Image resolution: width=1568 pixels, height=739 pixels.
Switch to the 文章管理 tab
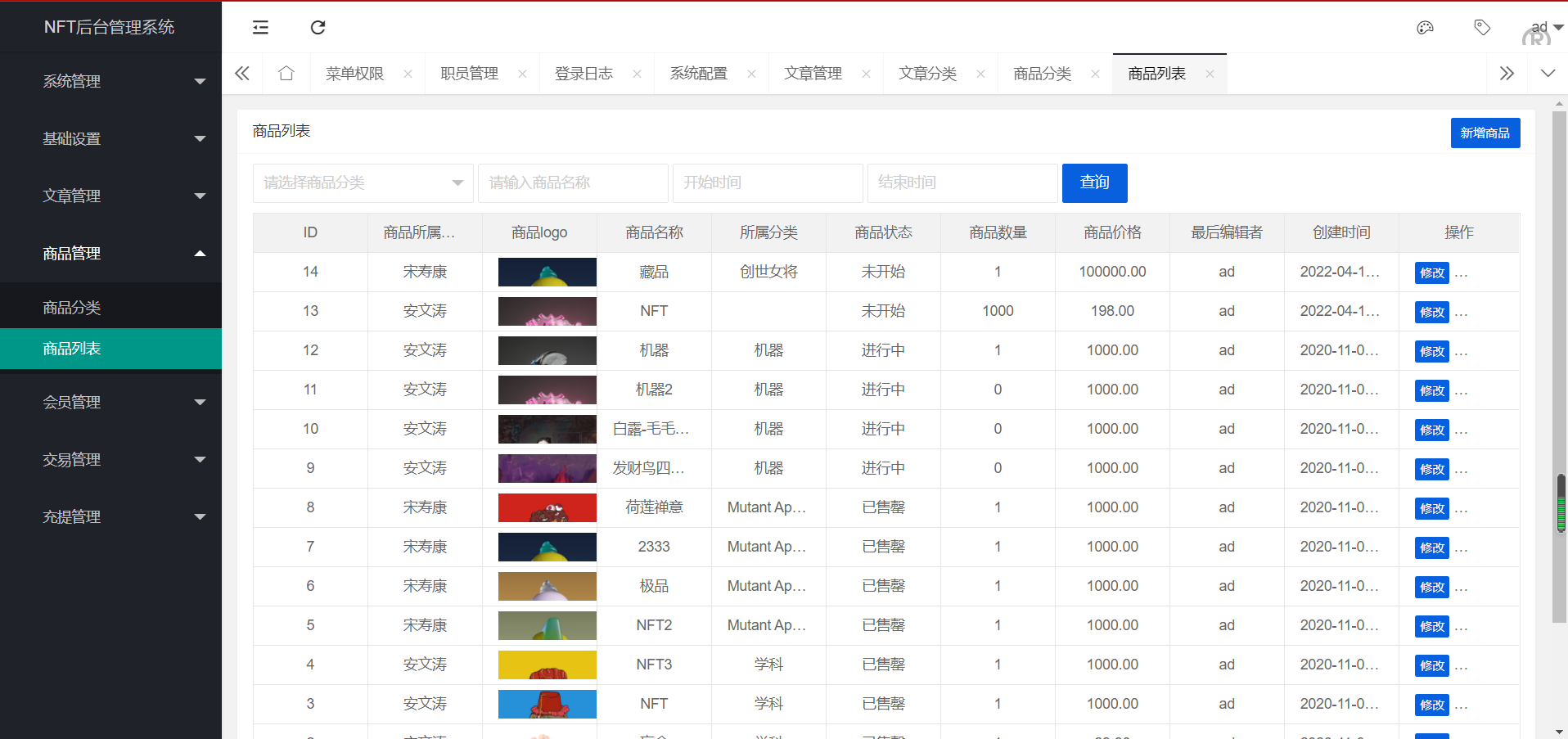[x=813, y=73]
